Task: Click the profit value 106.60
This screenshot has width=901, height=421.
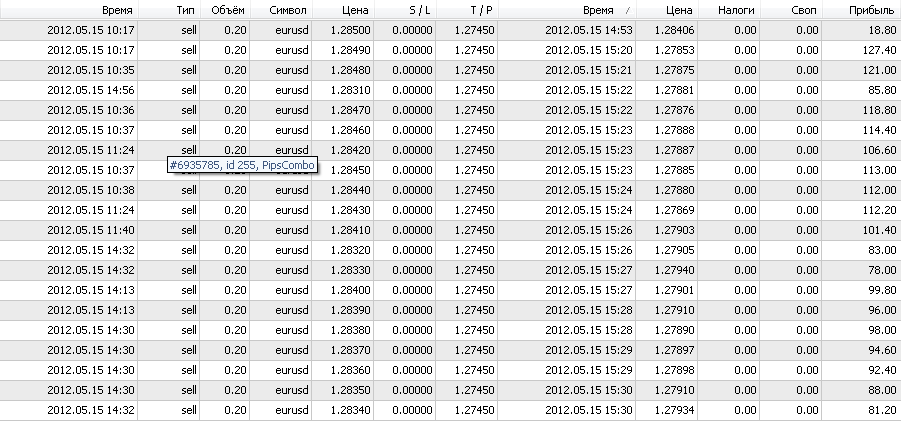Action: pyautogui.click(x=880, y=150)
